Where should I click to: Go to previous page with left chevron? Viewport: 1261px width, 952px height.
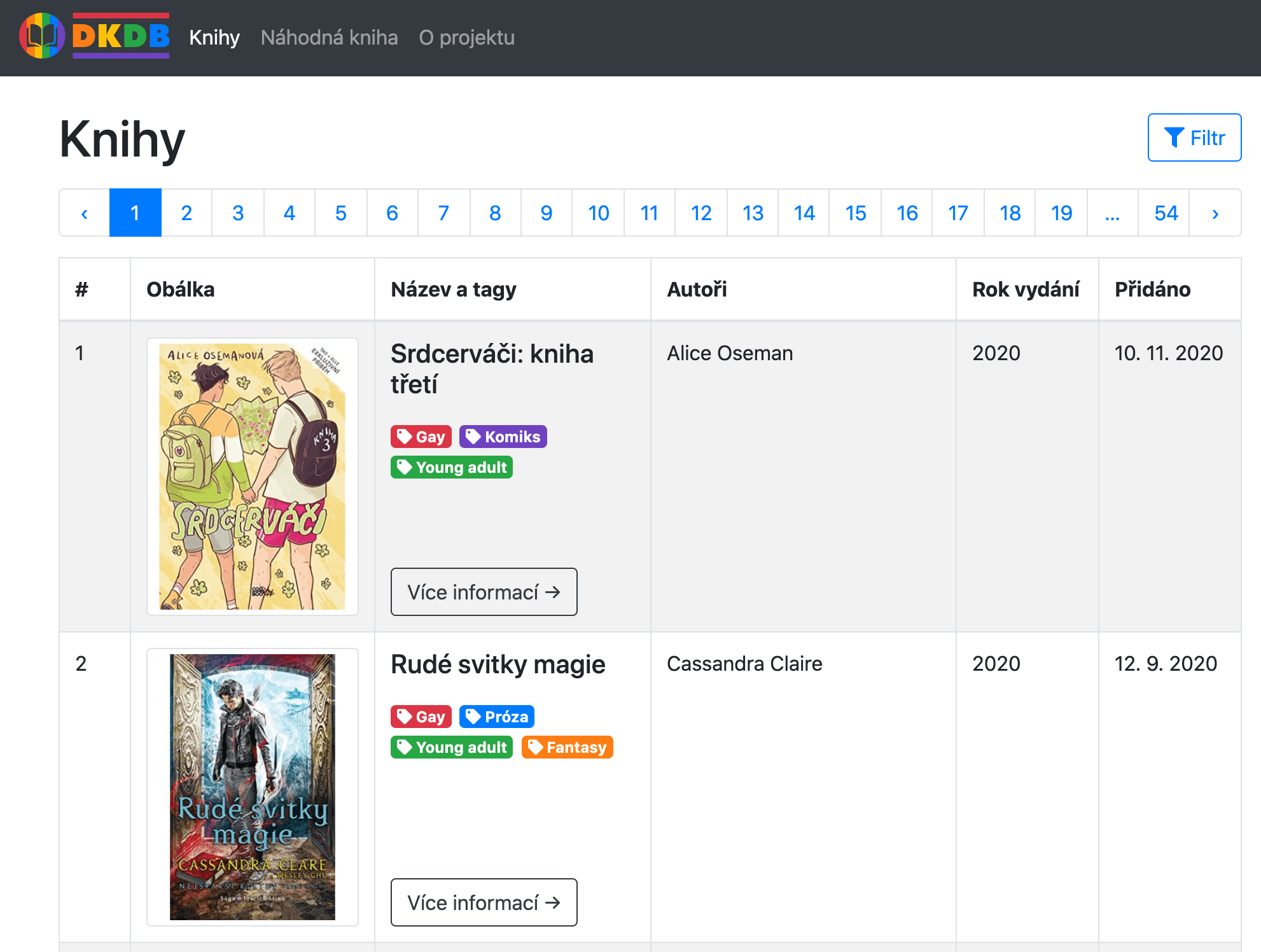[85, 213]
